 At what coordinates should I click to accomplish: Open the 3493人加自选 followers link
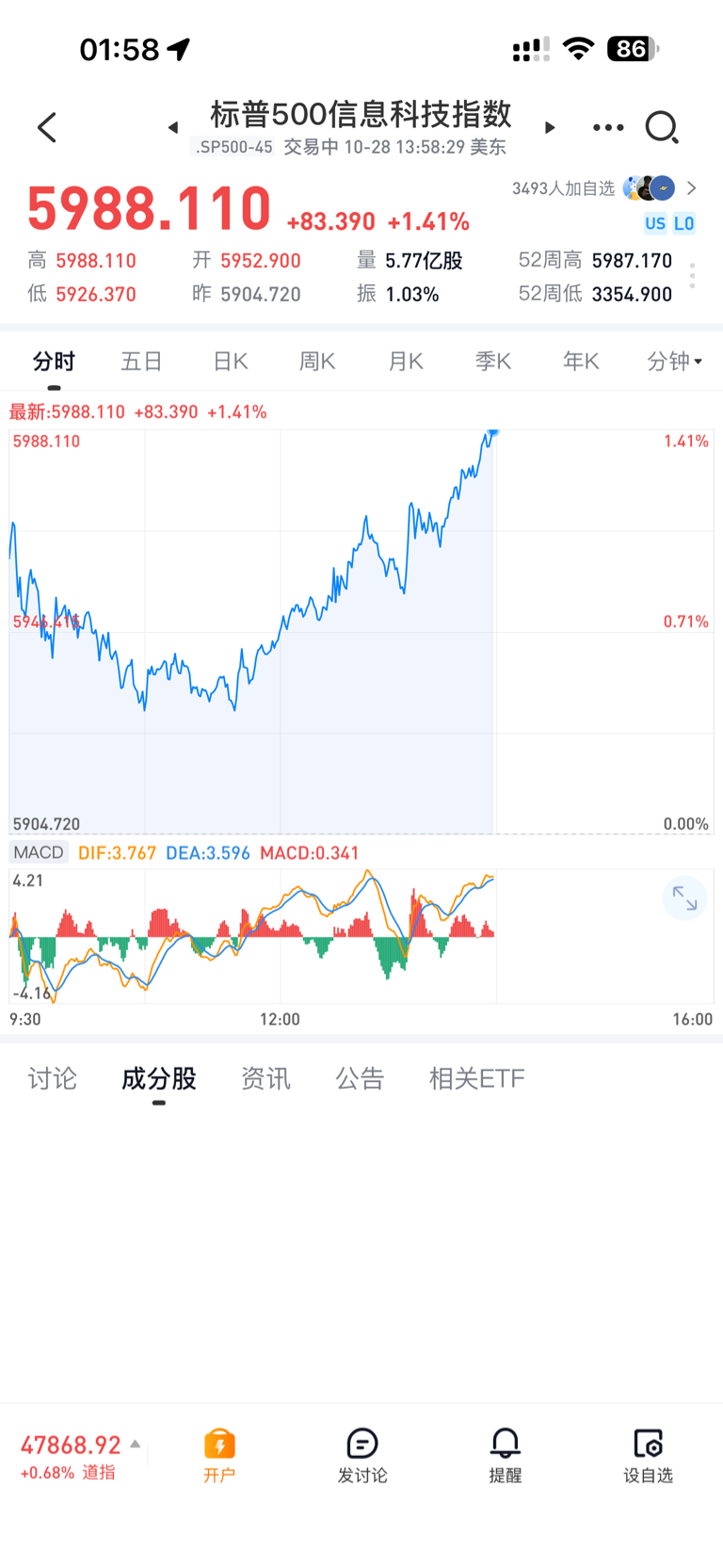[603, 188]
